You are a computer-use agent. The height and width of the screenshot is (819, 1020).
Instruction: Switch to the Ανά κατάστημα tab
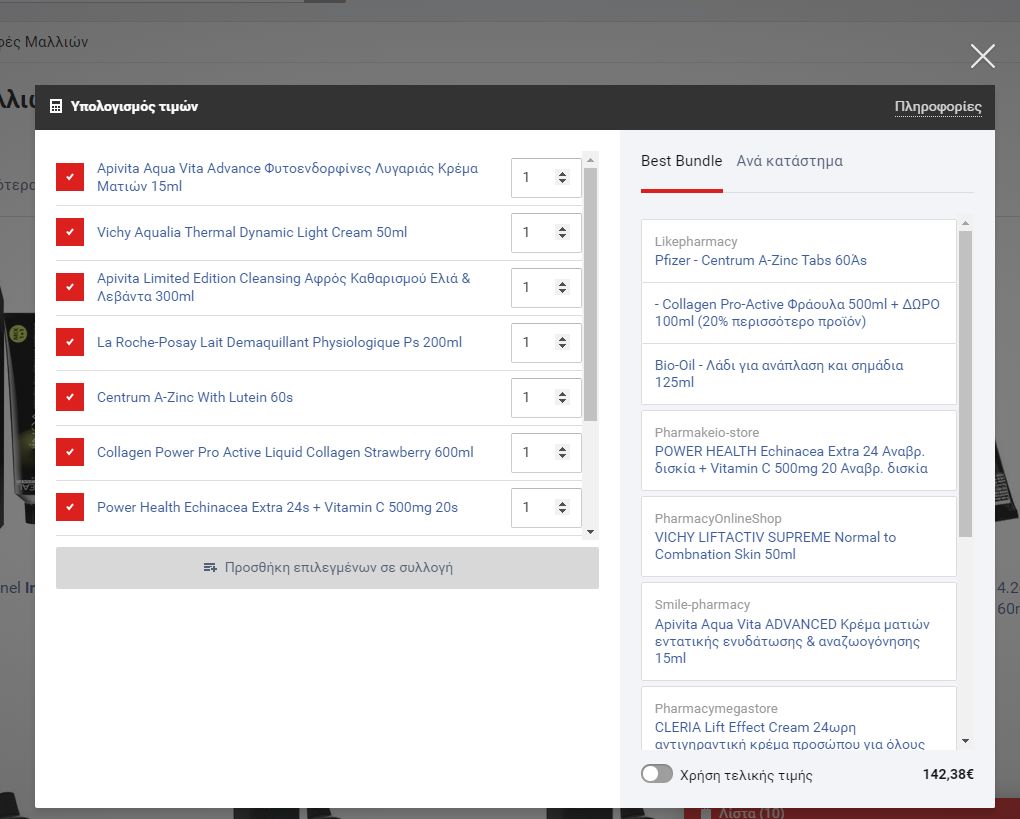pos(789,161)
